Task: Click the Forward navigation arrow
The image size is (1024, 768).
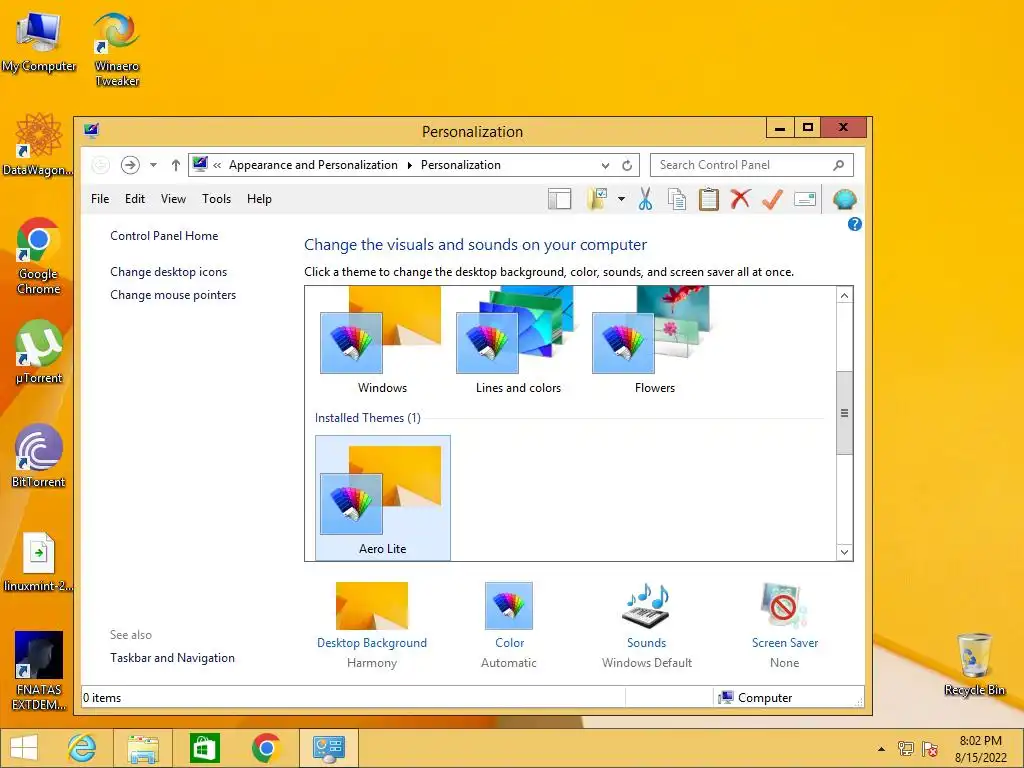Action: point(130,165)
